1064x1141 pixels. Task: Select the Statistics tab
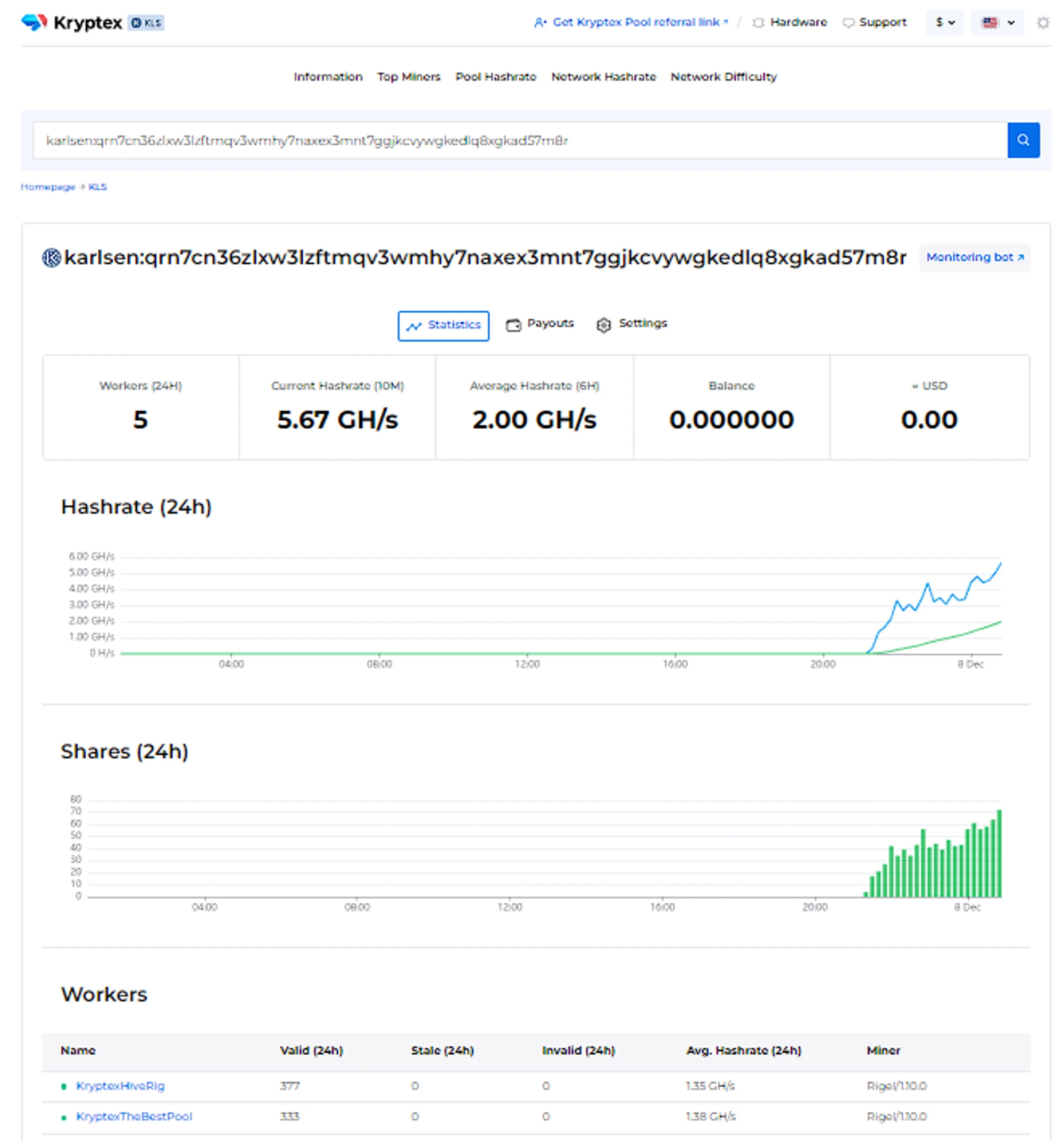click(x=443, y=326)
